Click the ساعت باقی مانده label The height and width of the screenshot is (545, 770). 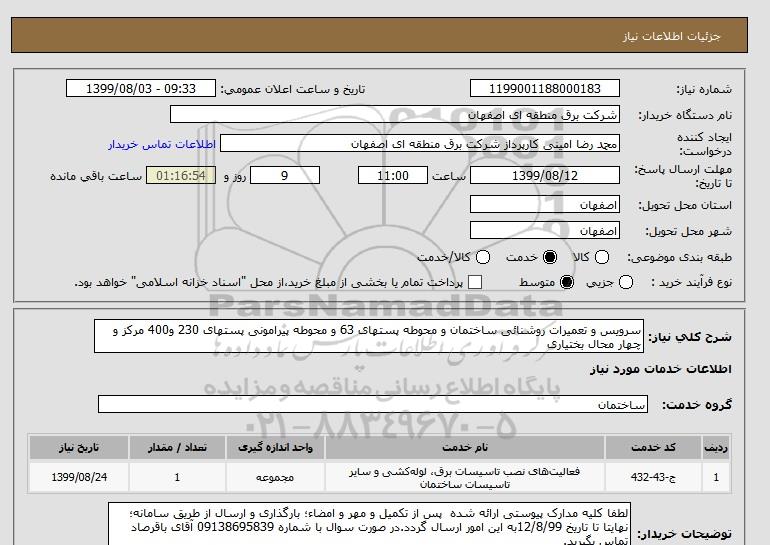pos(96,176)
